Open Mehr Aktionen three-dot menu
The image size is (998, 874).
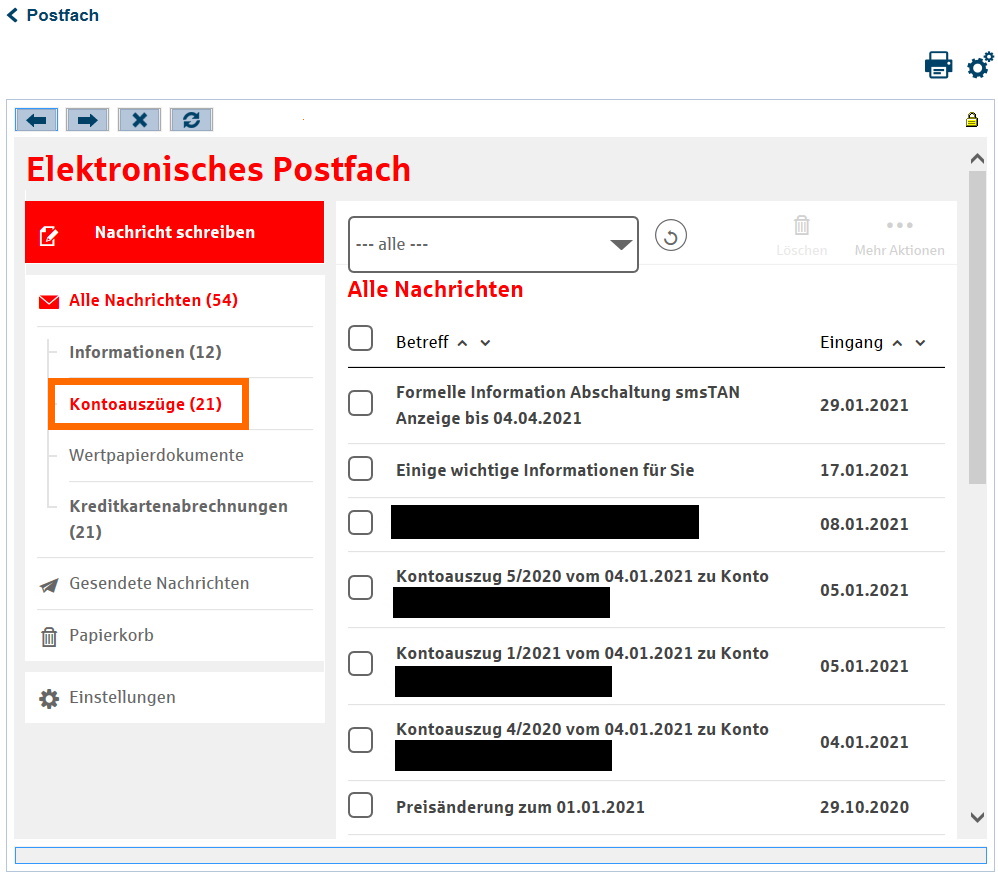[x=899, y=226]
